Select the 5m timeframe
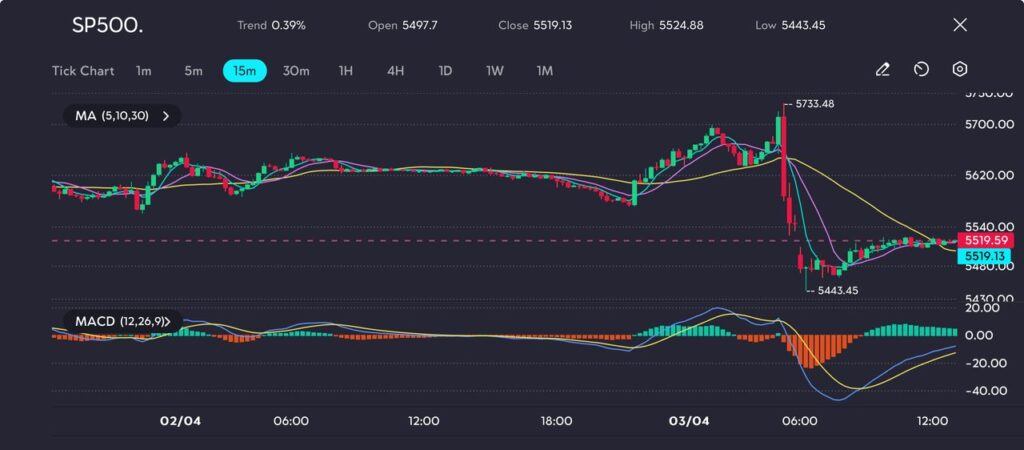The image size is (1024, 450). click(193, 71)
